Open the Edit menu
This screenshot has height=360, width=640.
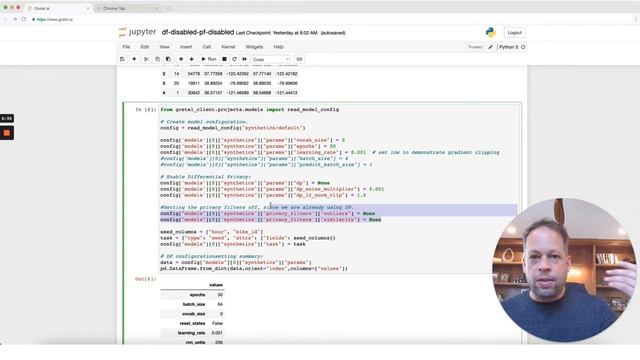click(x=144, y=47)
